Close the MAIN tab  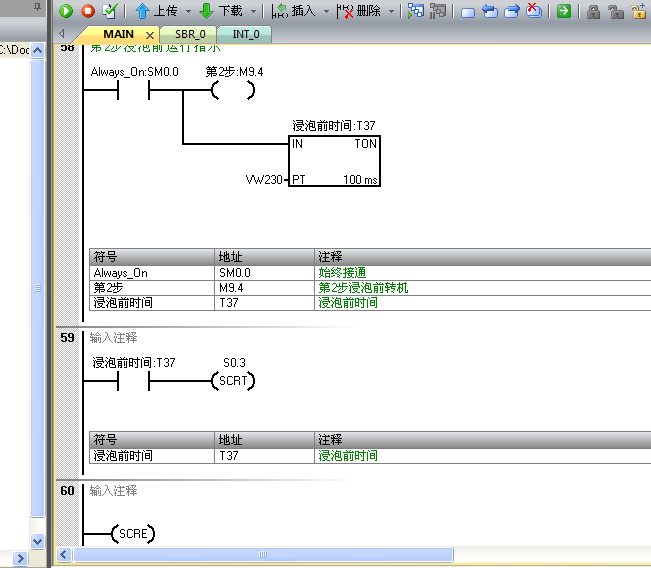point(150,35)
